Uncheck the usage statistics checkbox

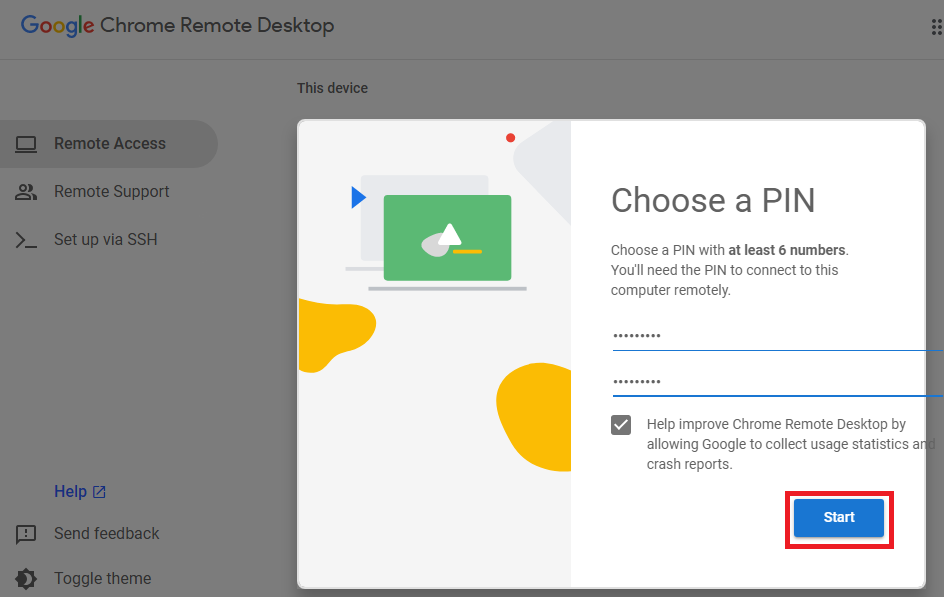621,424
